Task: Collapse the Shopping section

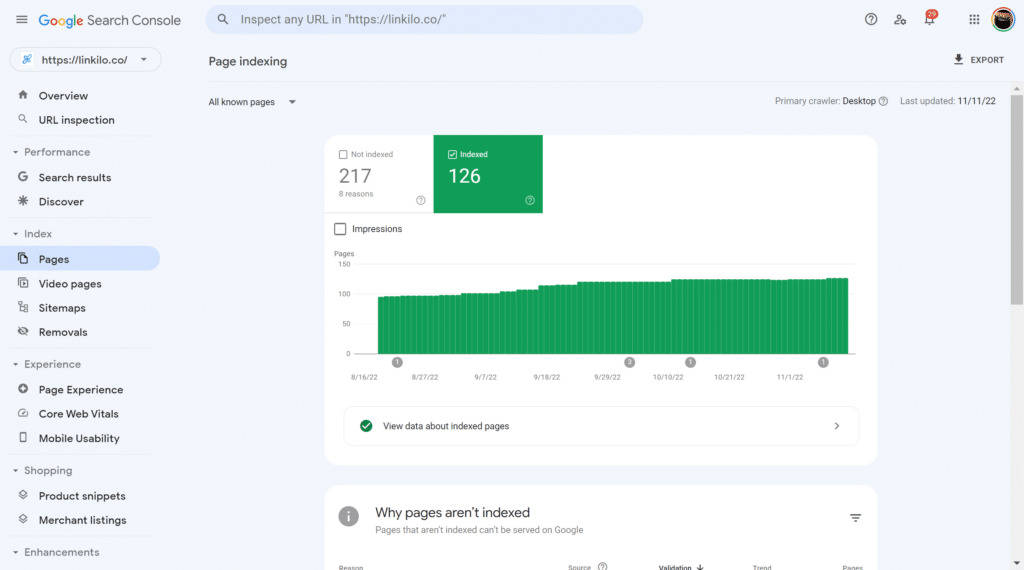Action: click(x=16, y=471)
